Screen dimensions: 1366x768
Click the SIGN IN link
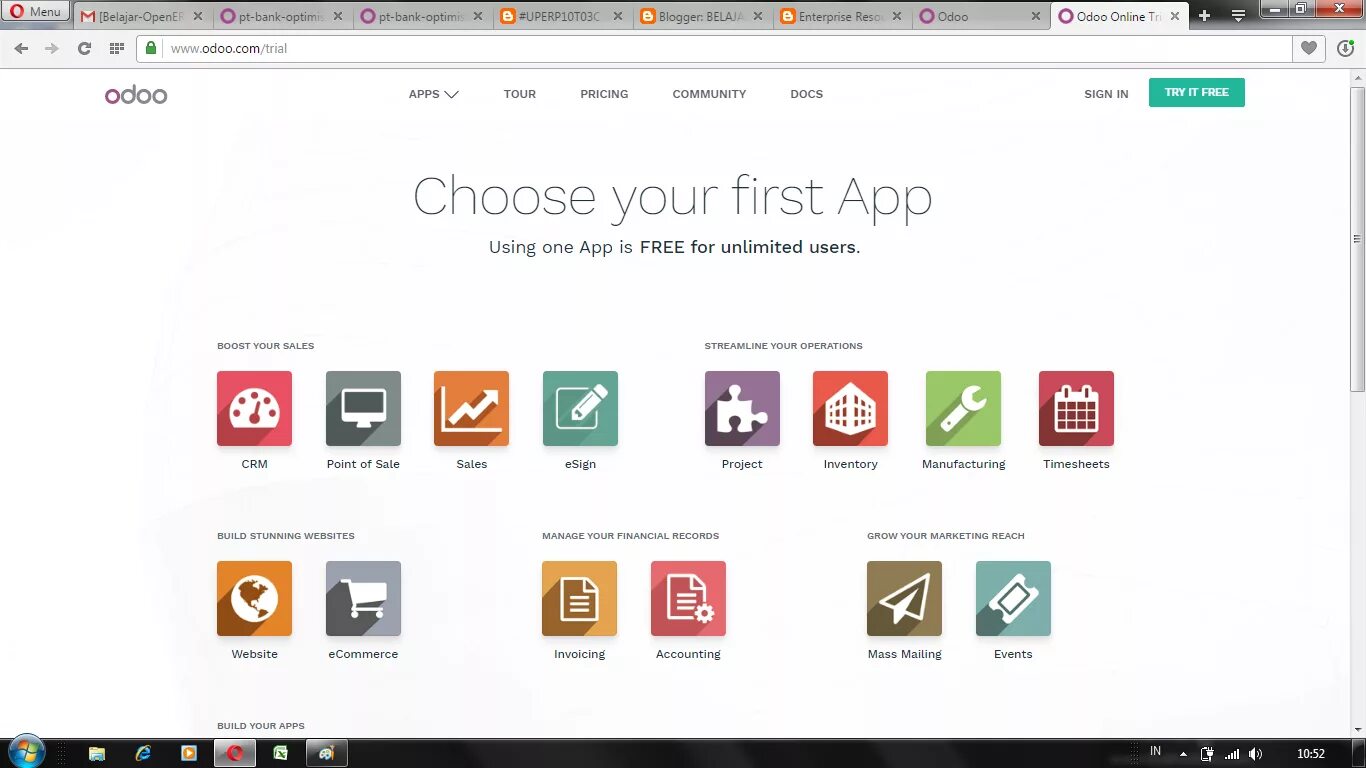[x=1106, y=94]
